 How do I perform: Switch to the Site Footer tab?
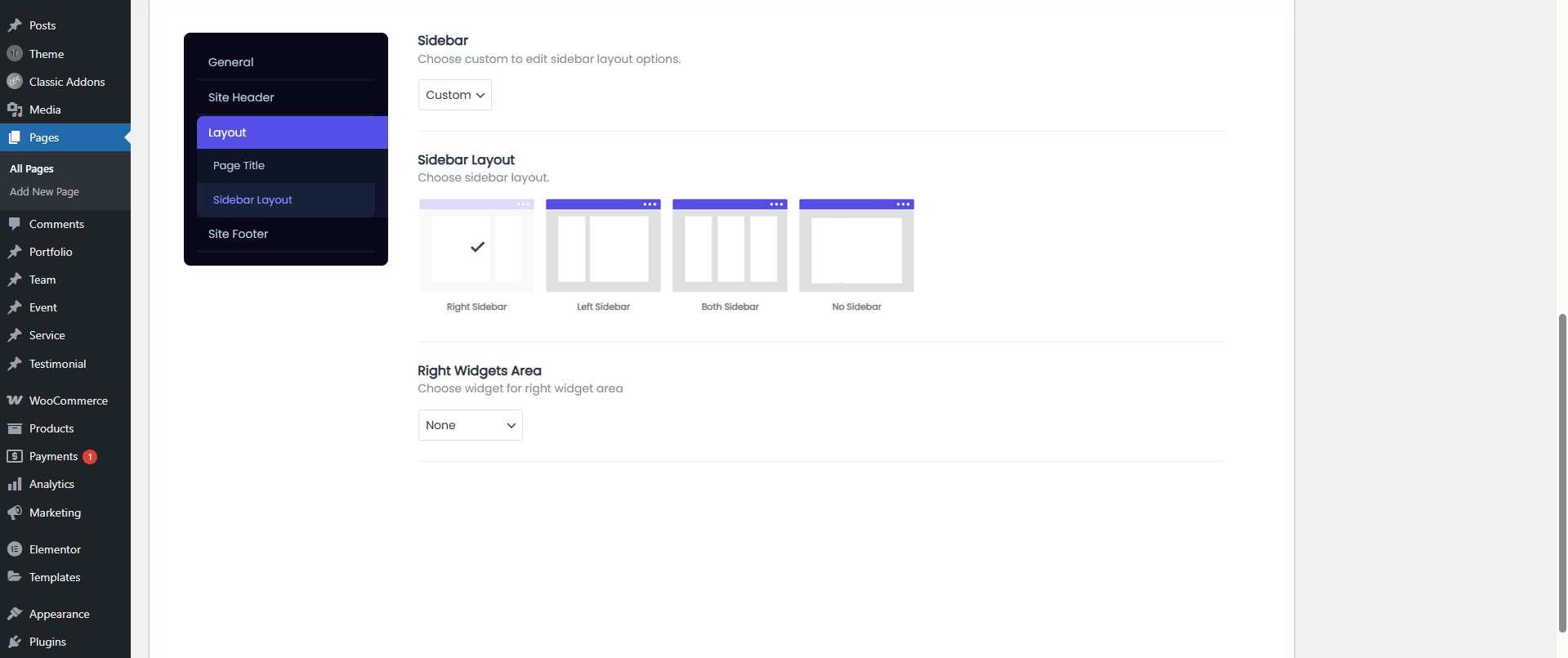238,234
